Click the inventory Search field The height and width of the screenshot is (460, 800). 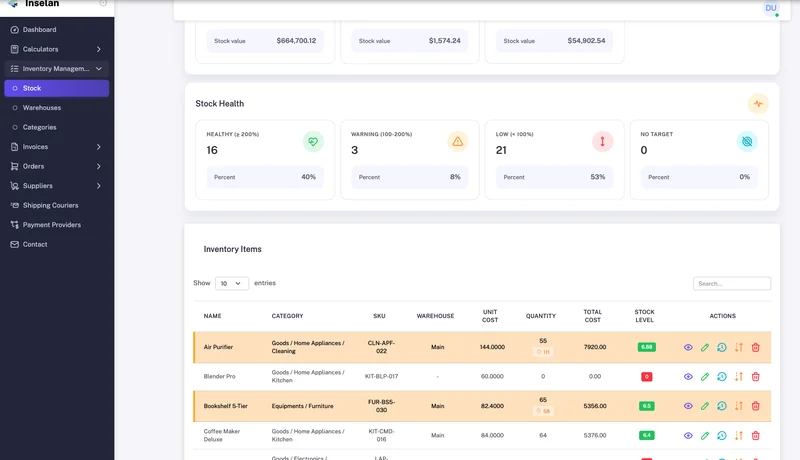(732, 284)
